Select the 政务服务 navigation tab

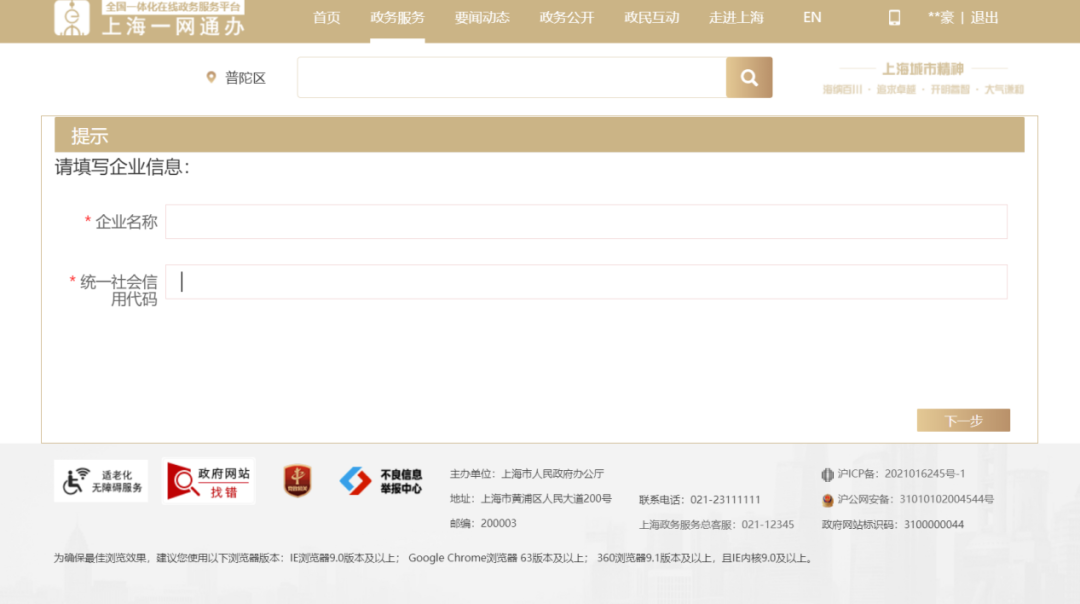pos(397,17)
